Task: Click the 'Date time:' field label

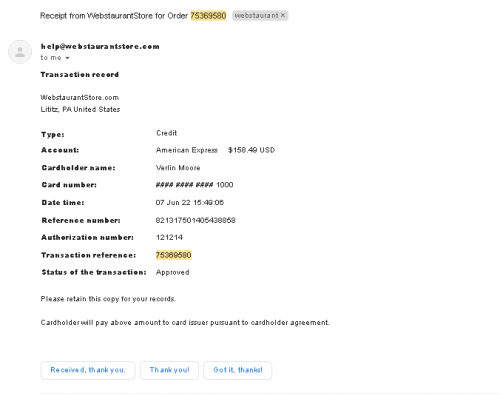Action: click(63, 202)
